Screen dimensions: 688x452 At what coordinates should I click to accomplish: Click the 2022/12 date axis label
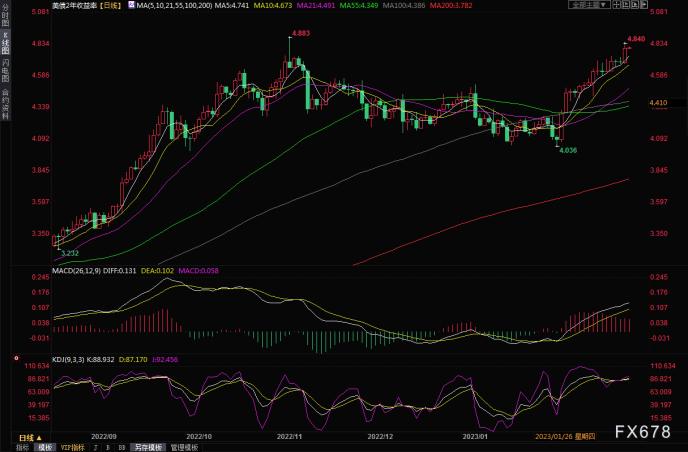click(380, 436)
